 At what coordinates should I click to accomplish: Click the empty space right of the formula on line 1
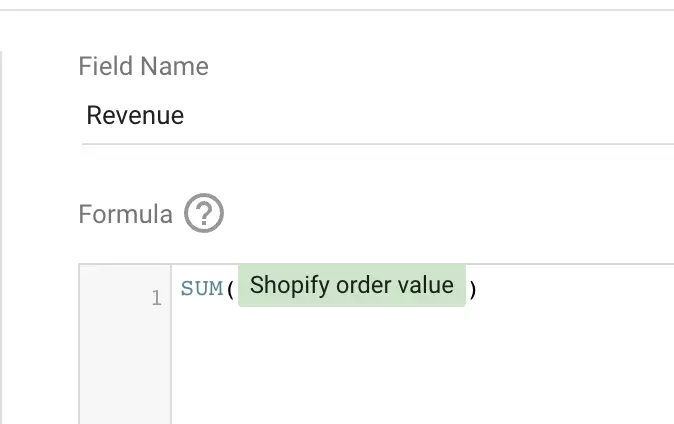coord(575,288)
